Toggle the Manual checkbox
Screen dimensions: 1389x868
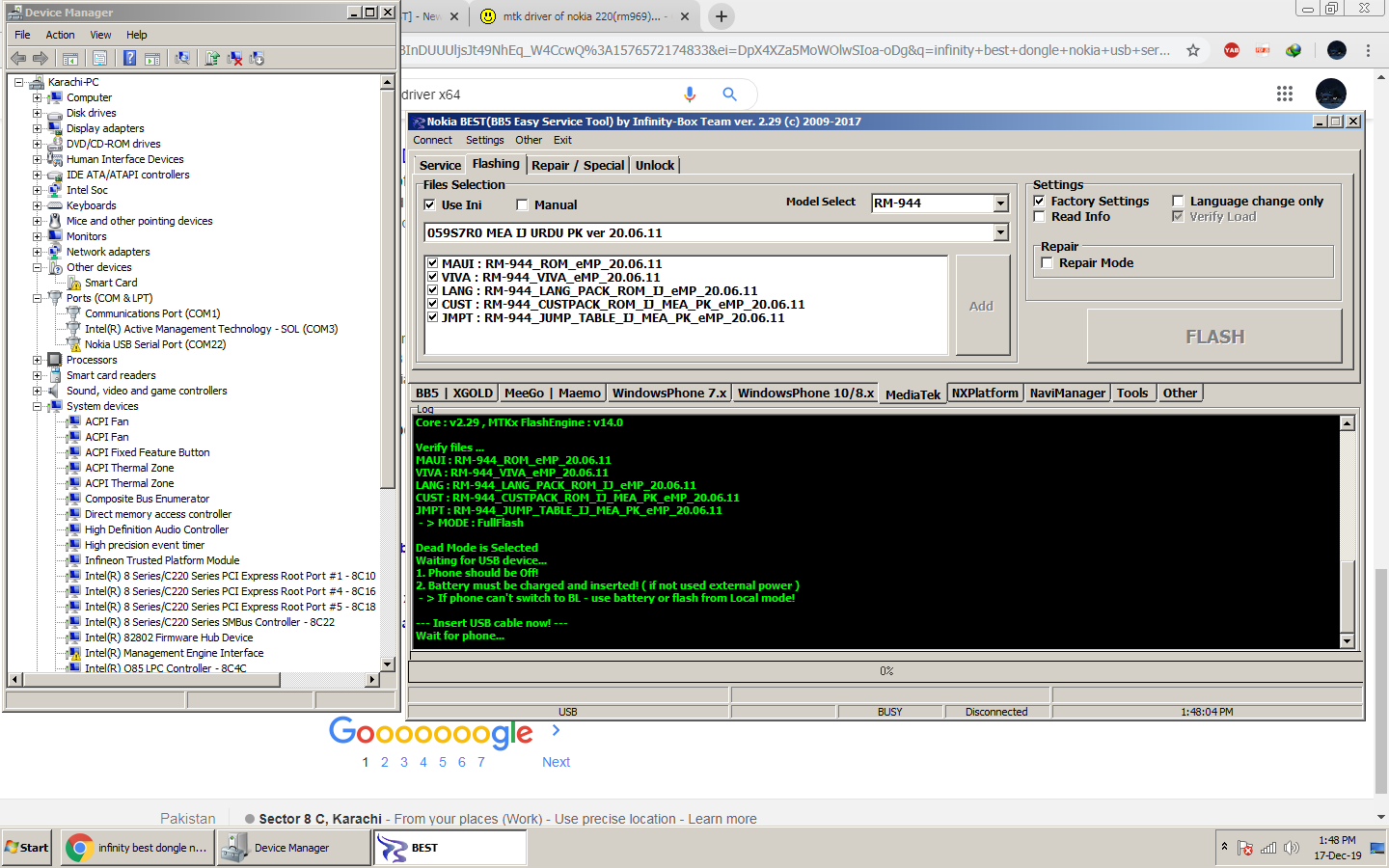522,204
